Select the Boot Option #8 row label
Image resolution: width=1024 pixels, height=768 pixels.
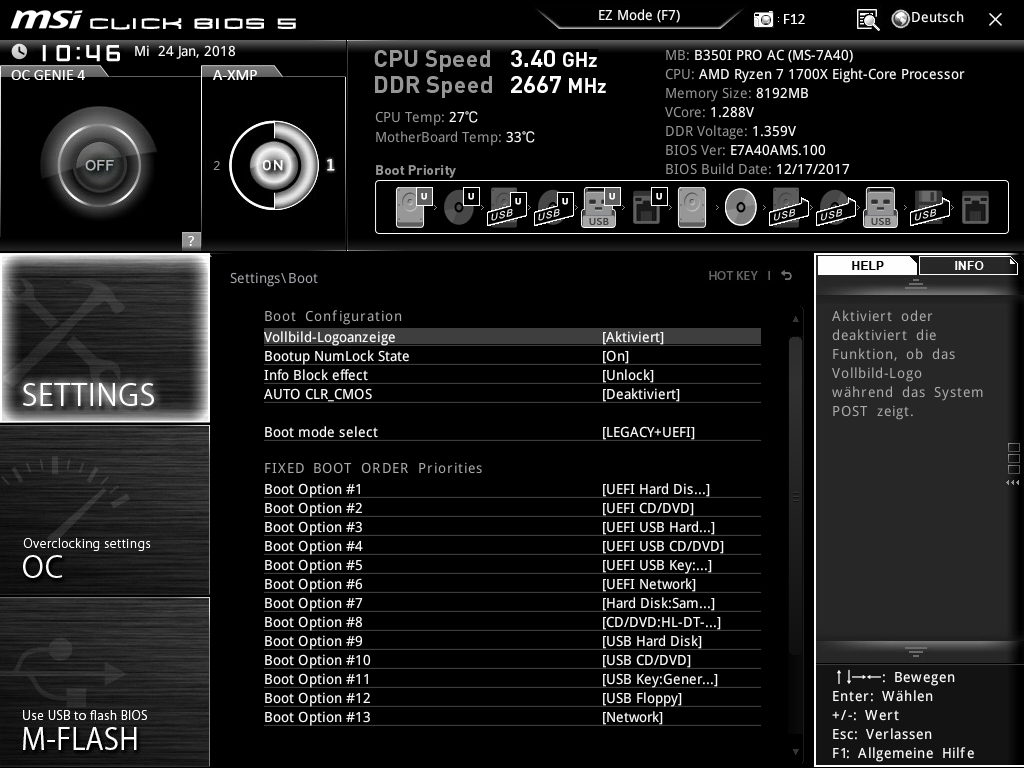pyautogui.click(x=313, y=622)
